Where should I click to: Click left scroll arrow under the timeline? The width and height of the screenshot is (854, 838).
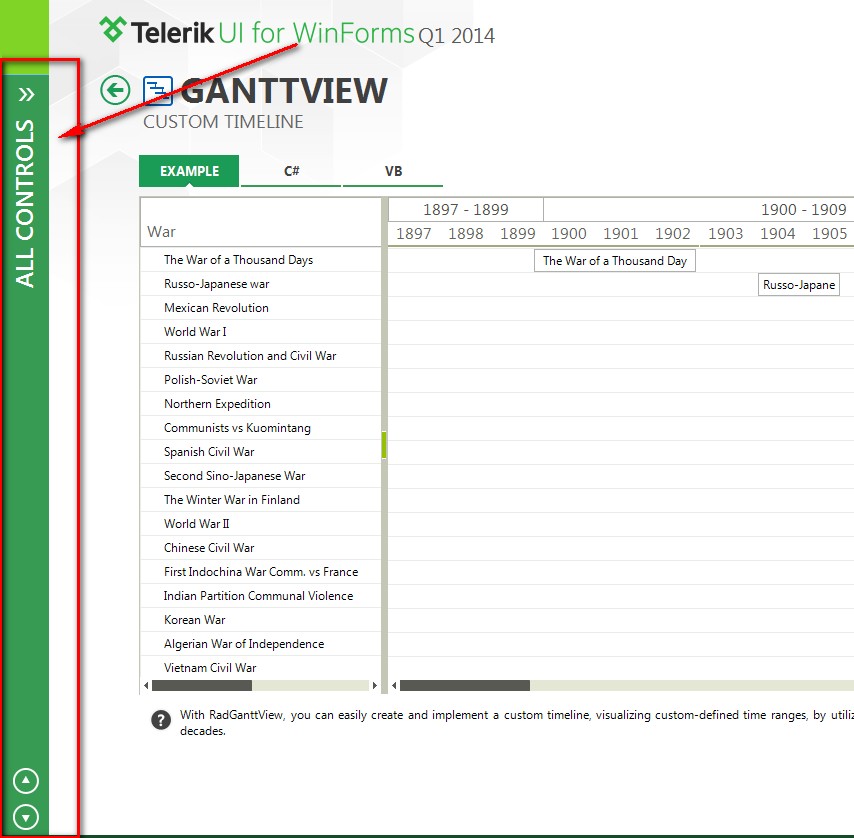click(x=394, y=686)
